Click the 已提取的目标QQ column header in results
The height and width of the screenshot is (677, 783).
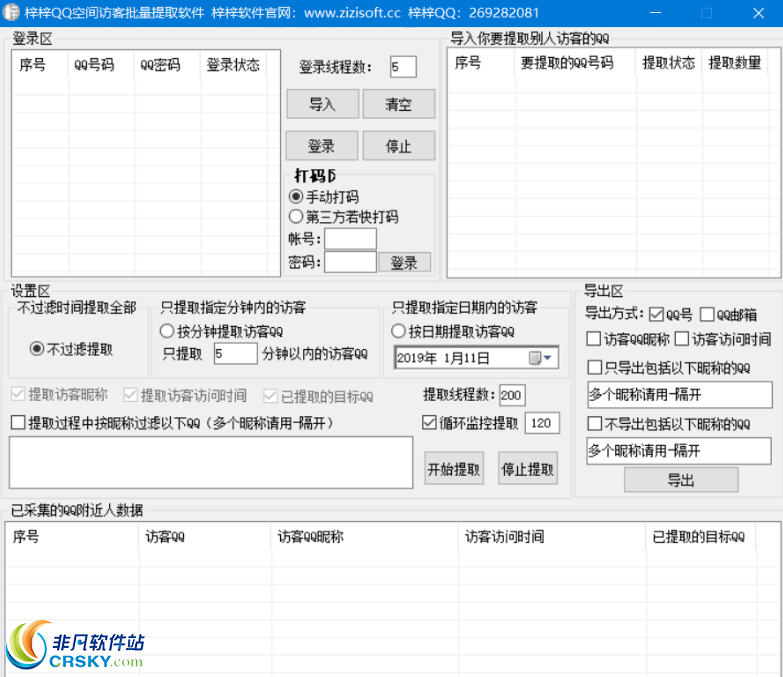[701, 537]
